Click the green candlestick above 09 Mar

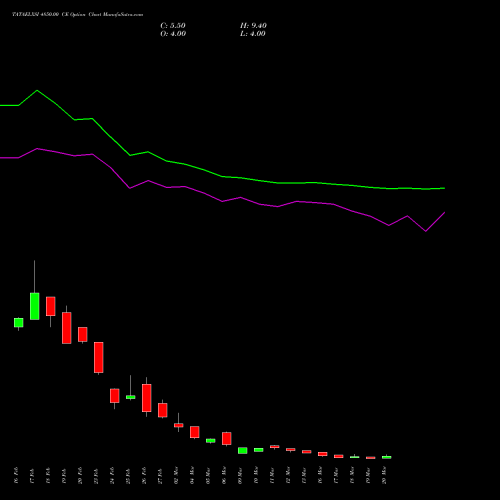click(243, 450)
